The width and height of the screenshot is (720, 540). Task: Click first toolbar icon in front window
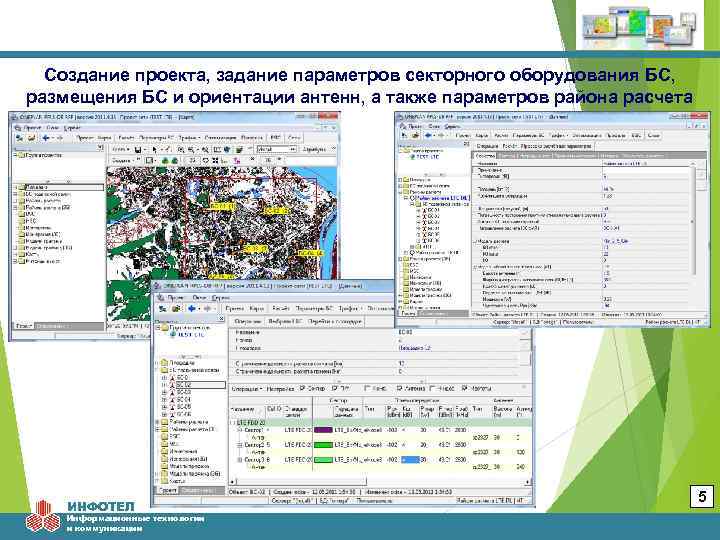(x=163, y=309)
